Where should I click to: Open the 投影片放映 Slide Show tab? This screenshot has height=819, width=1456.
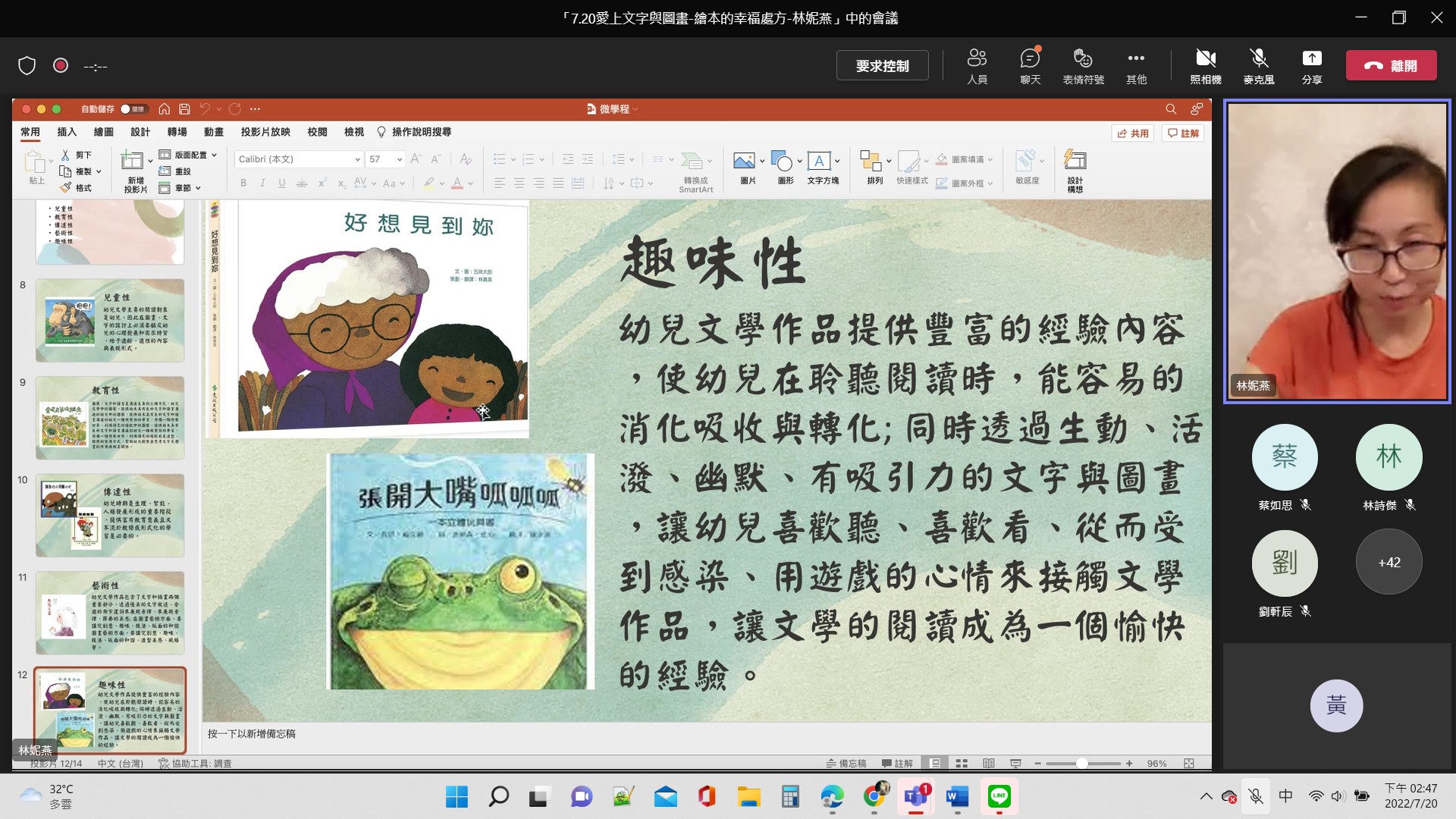265,132
